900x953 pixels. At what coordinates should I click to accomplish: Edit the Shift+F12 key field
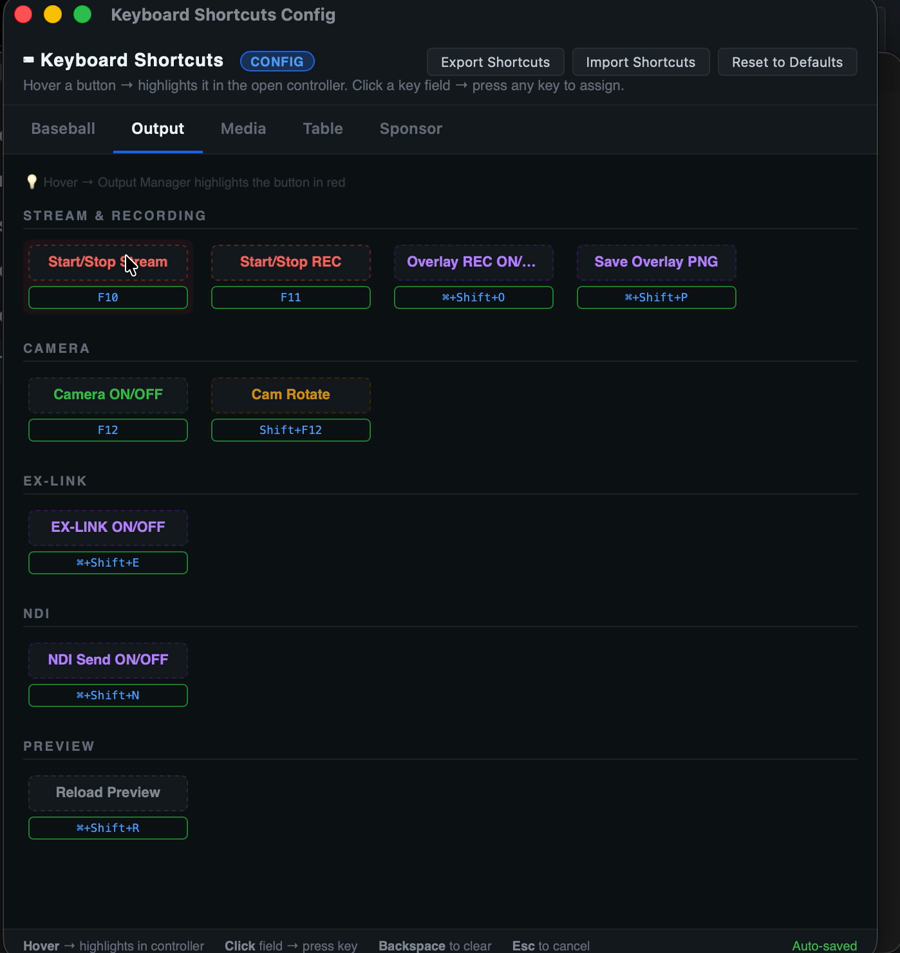[x=290, y=430]
